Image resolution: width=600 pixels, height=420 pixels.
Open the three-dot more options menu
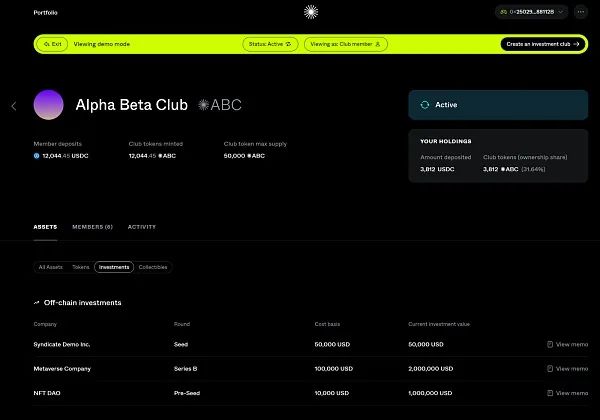581,12
